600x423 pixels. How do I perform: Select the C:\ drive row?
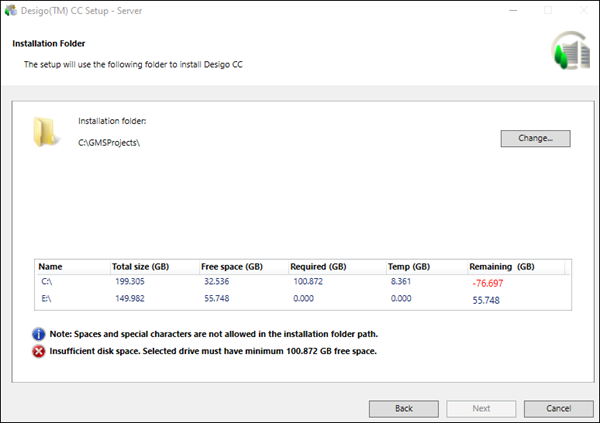pyautogui.click(x=47, y=282)
